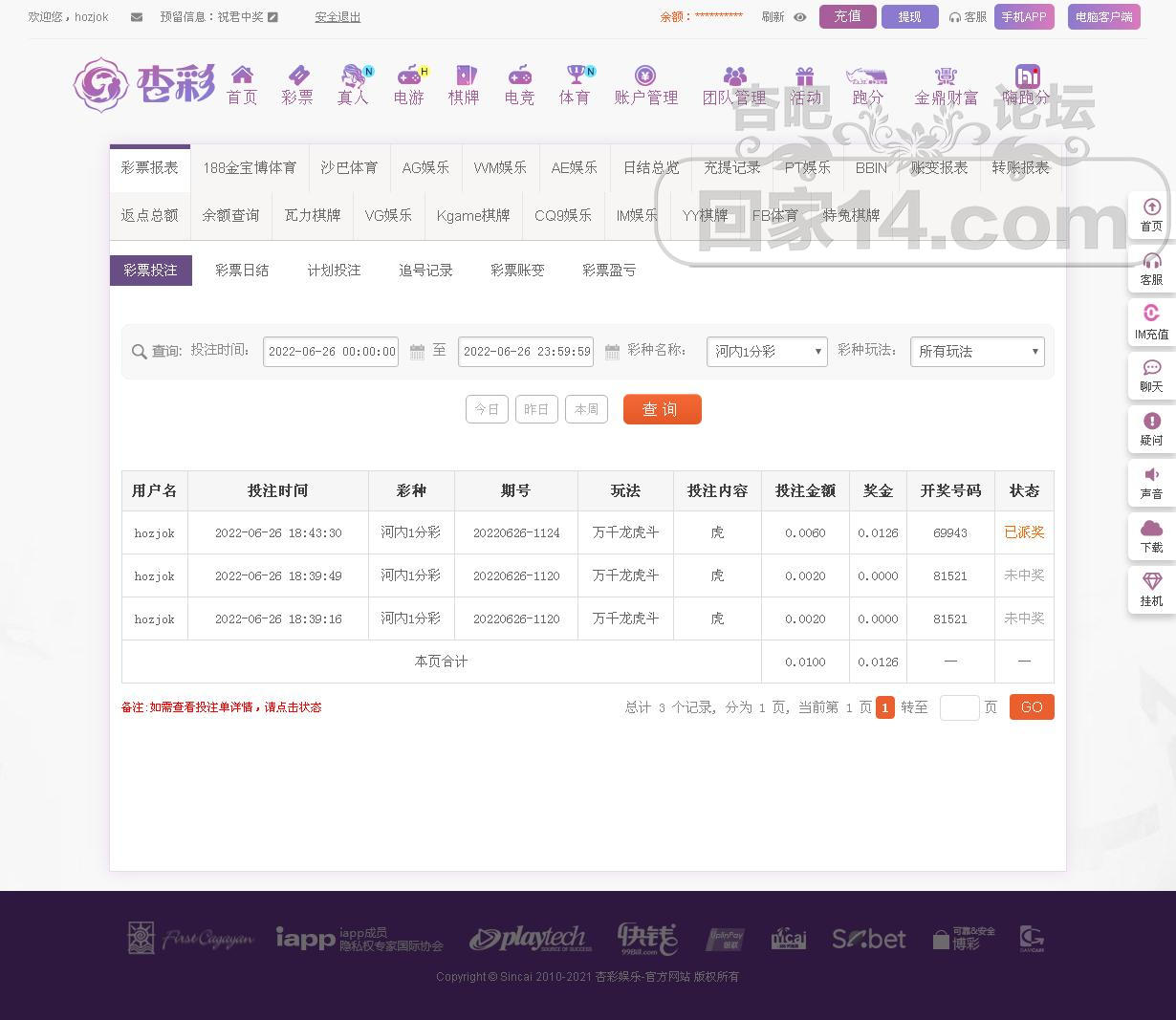
Task: Select the 昨日 quick filter
Action: click(x=536, y=409)
